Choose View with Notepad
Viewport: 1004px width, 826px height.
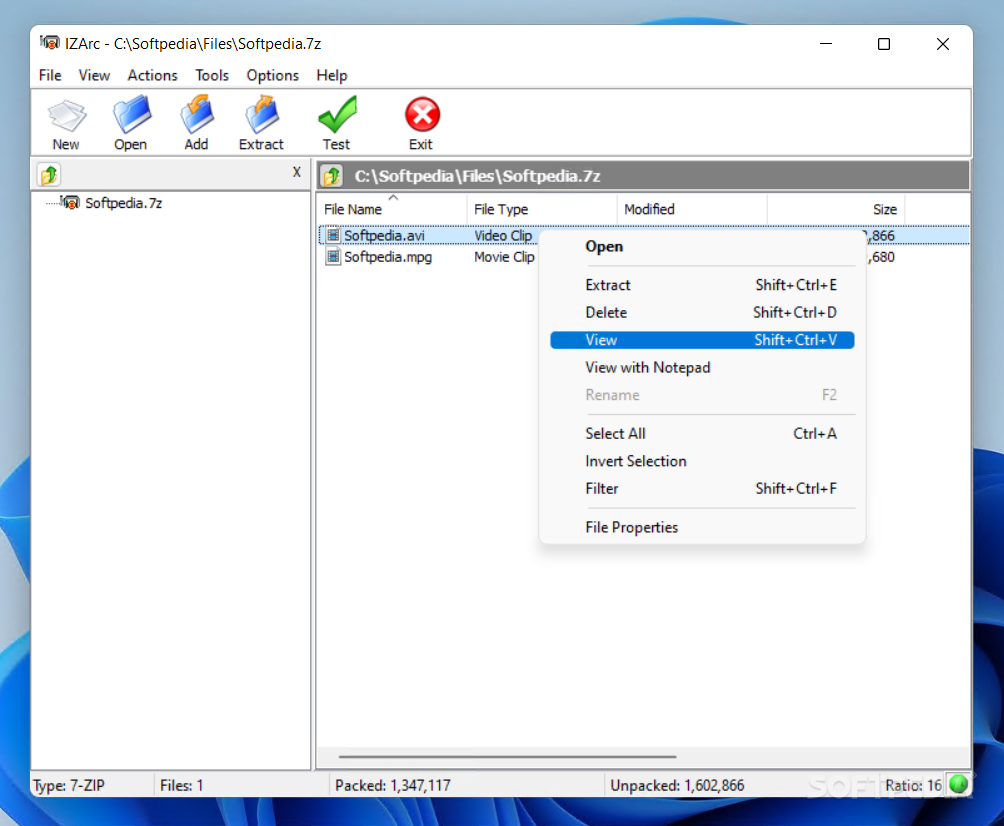coord(702,368)
